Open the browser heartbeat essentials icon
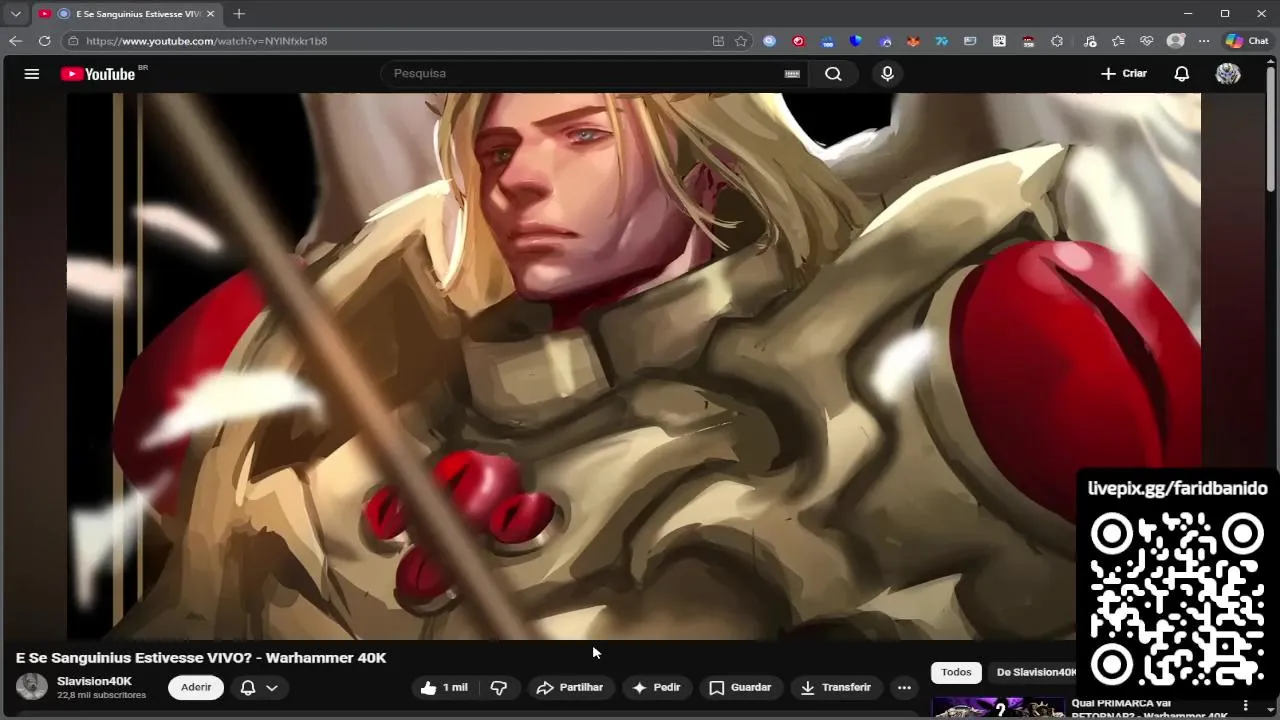 1147,41
